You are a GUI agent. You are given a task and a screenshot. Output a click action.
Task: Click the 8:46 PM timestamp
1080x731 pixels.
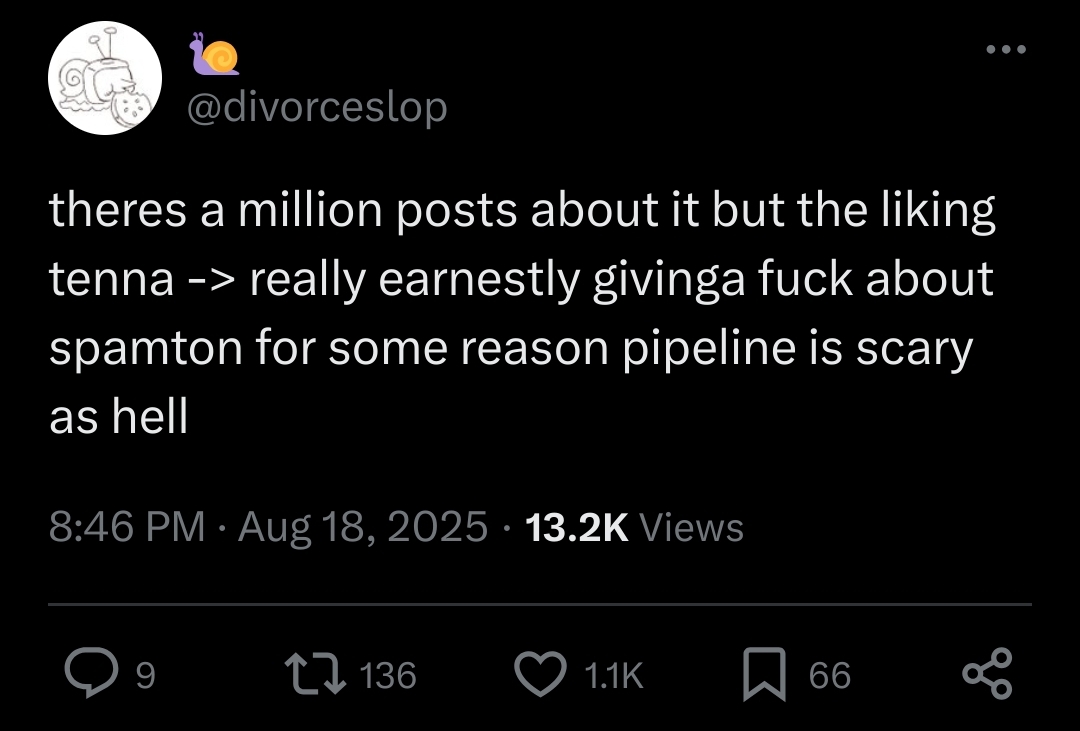click(126, 526)
